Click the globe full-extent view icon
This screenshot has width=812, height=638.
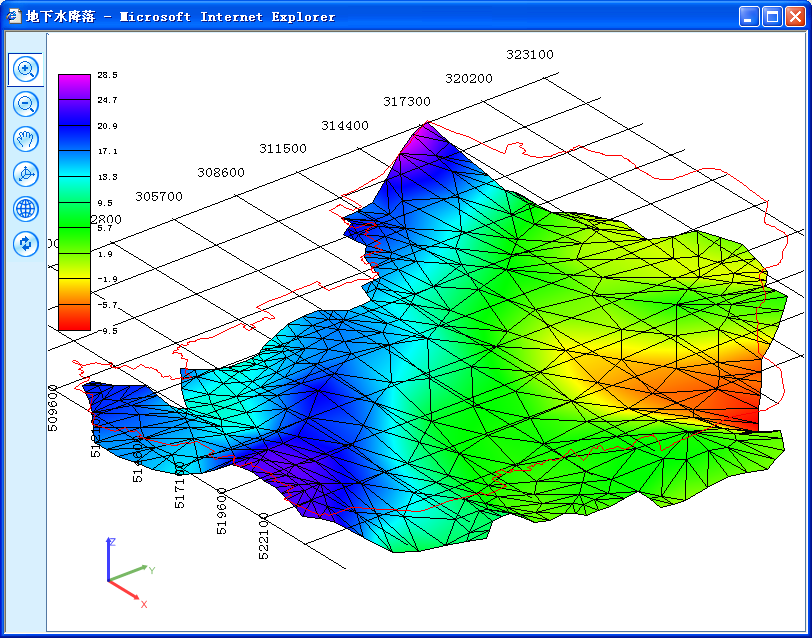(x=26, y=209)
